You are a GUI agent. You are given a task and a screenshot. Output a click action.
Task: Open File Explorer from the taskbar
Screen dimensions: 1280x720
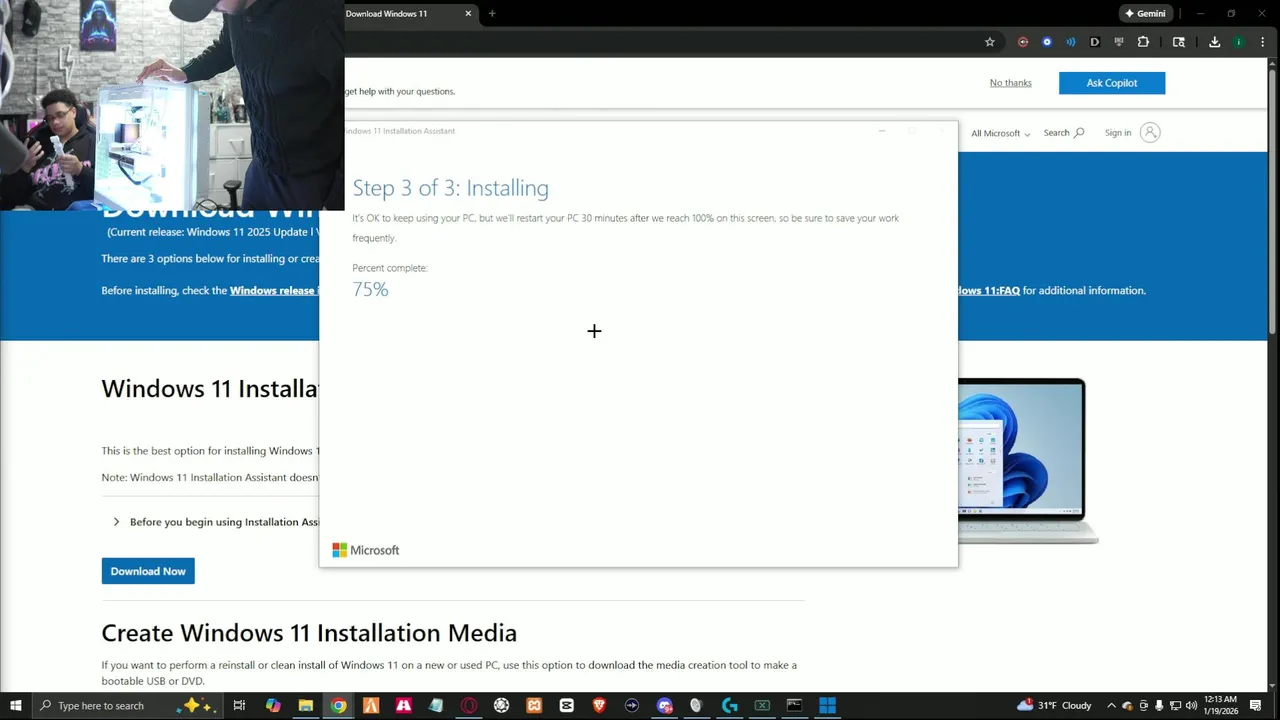(x=306, y=706)
